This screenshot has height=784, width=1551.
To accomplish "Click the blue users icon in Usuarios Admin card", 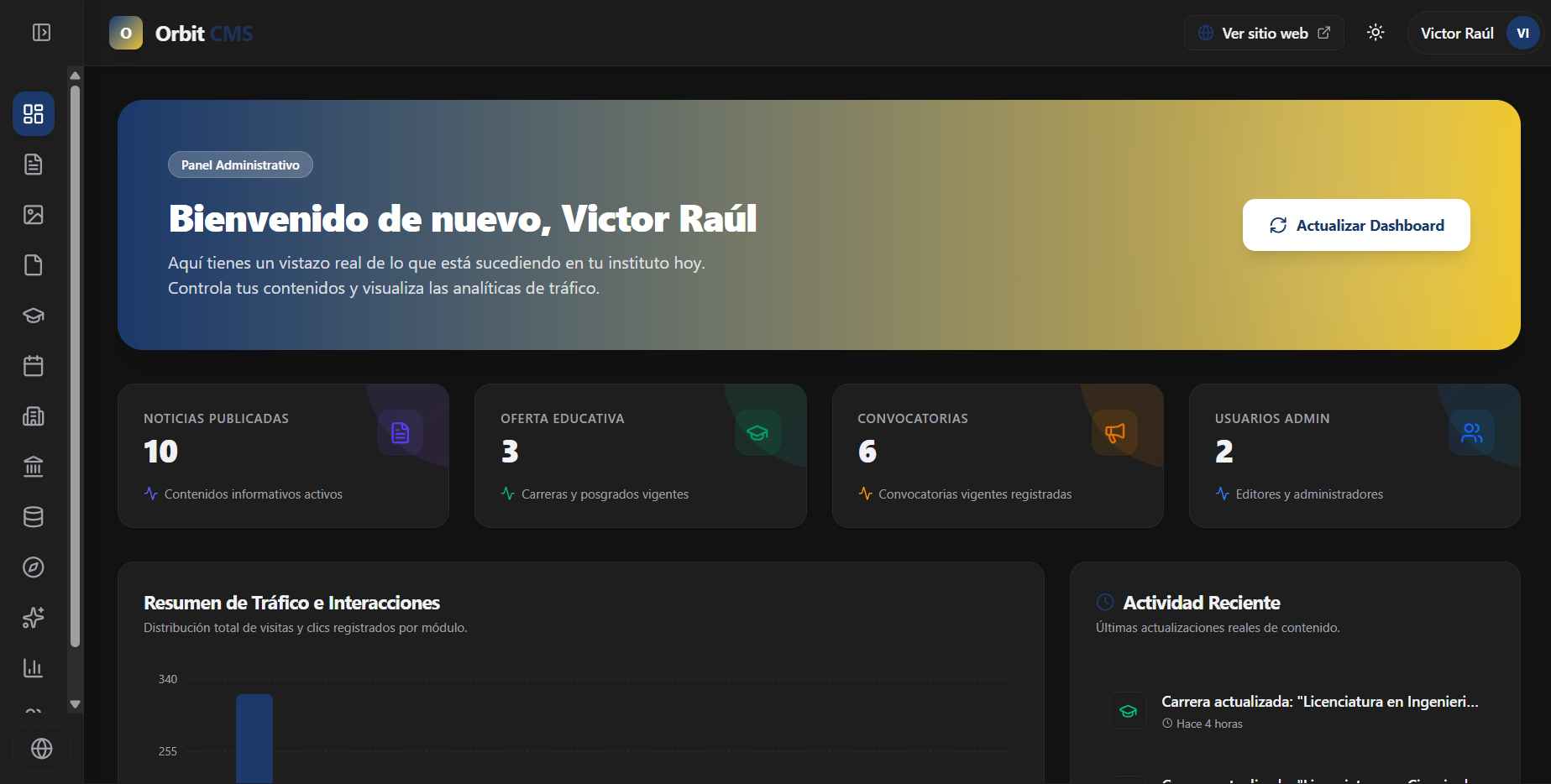I will tap(1472, 432).
